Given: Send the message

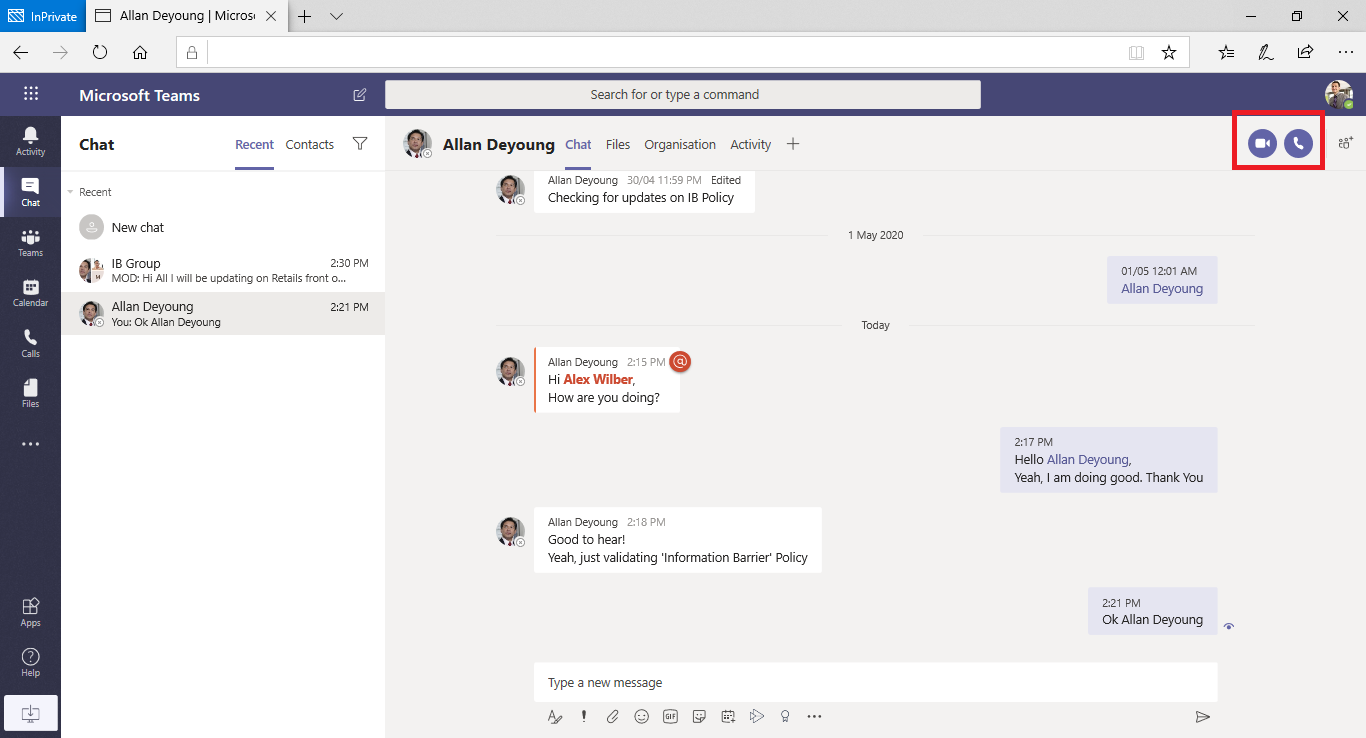Looking at the screenshot, I should 1203,716.
